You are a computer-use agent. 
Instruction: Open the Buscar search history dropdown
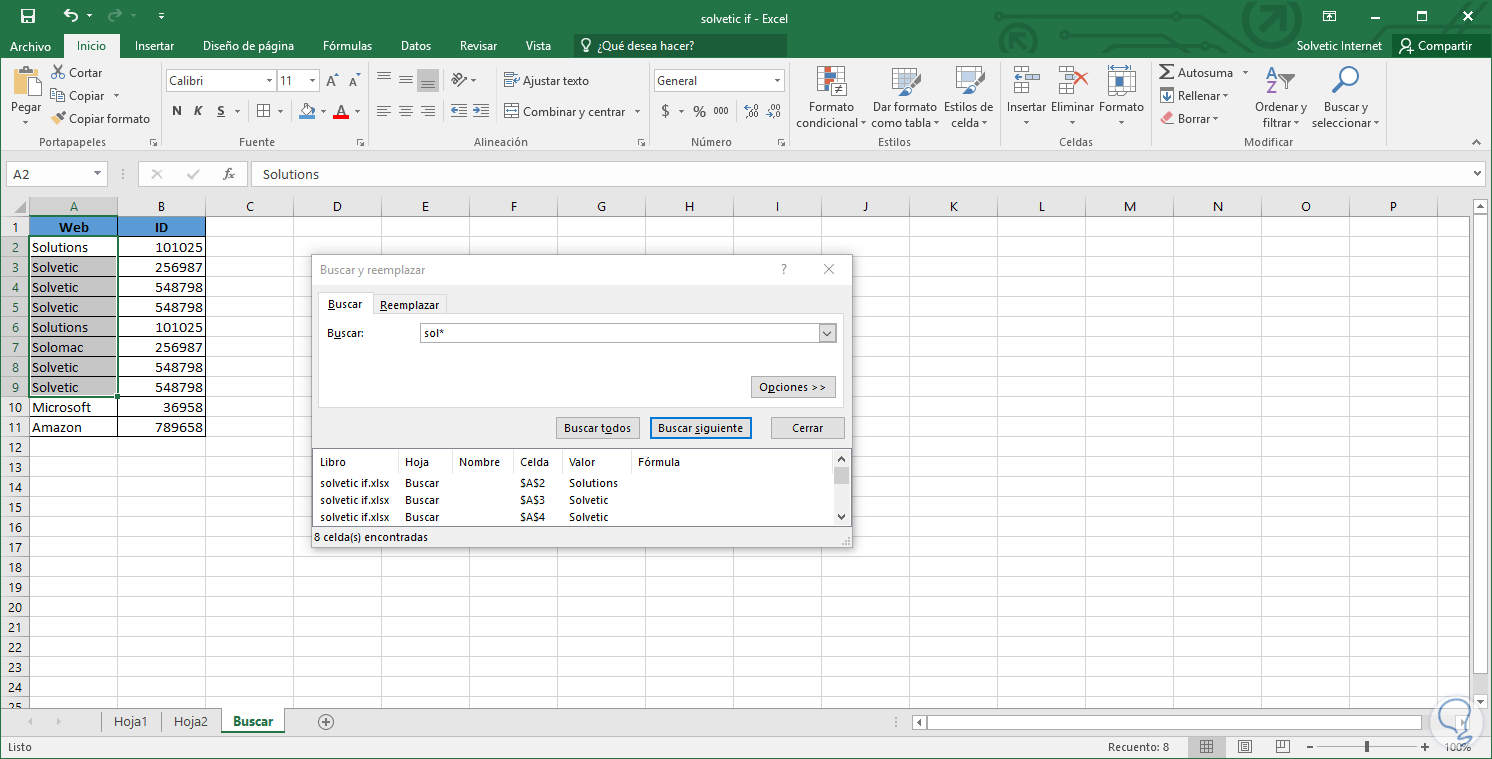pos(826,332)
